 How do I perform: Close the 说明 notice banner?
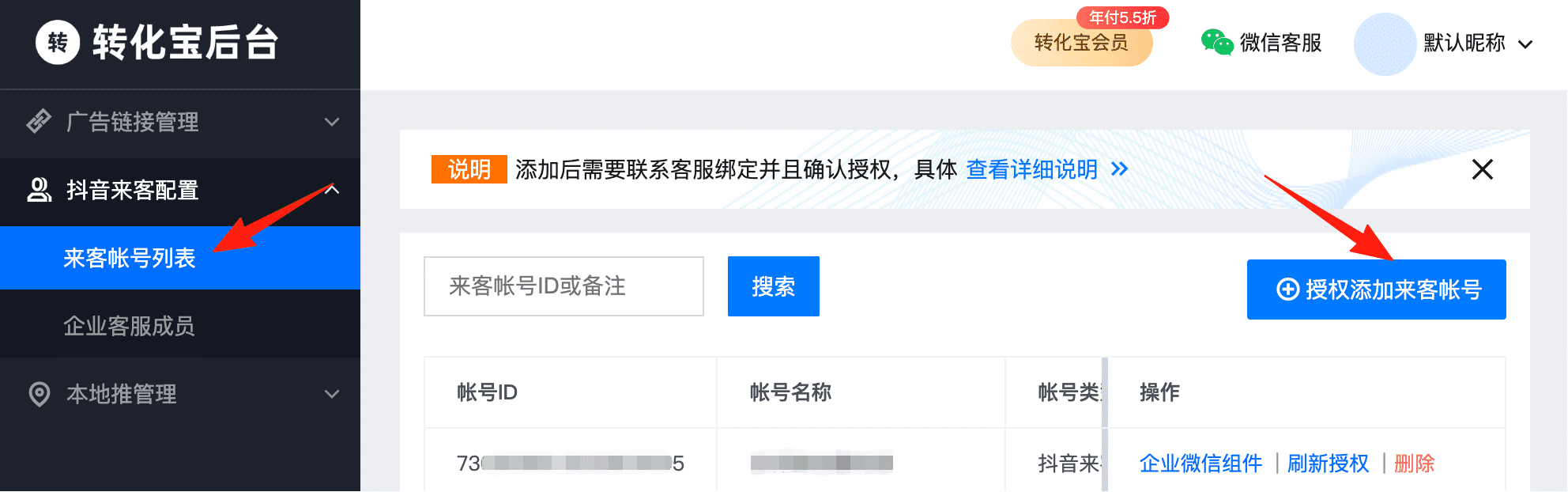(1483, 169)
